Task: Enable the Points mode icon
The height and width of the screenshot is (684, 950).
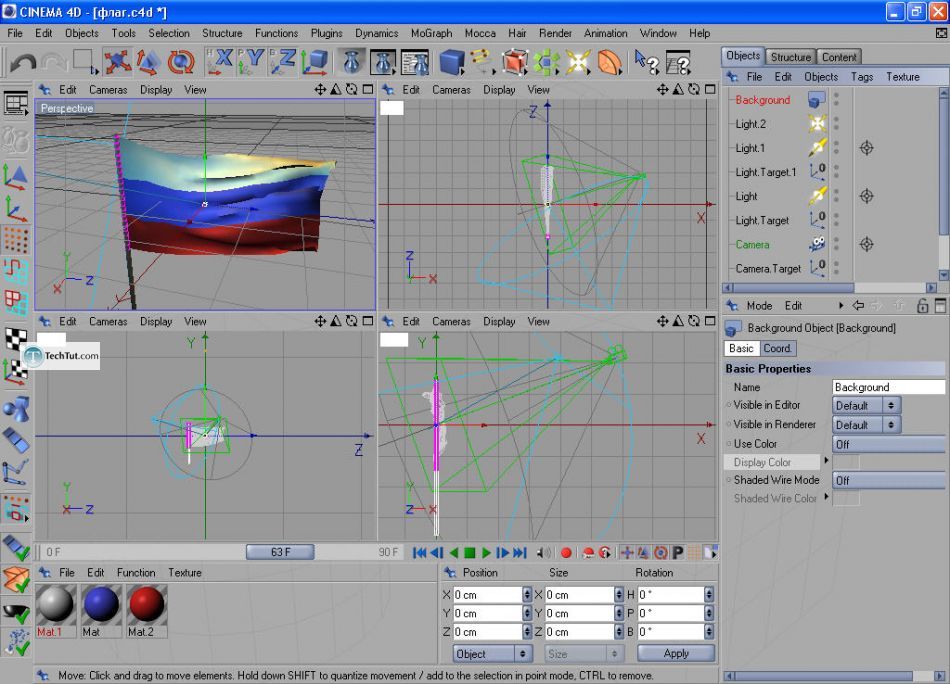Action: [x=16, y=240]
